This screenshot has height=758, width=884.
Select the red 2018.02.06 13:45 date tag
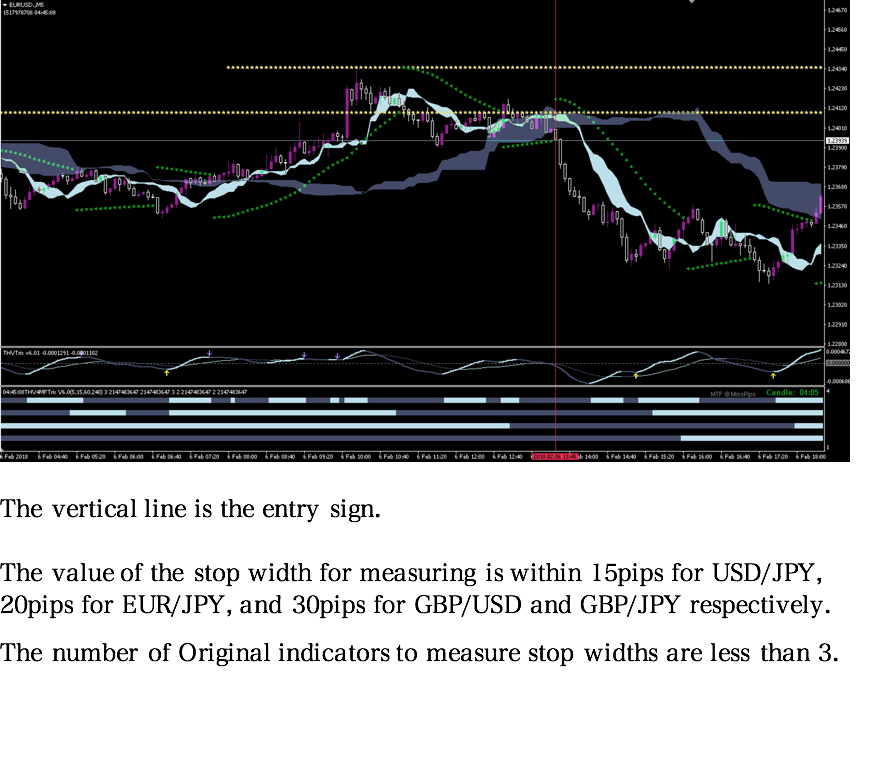click(x=555, y=456)
